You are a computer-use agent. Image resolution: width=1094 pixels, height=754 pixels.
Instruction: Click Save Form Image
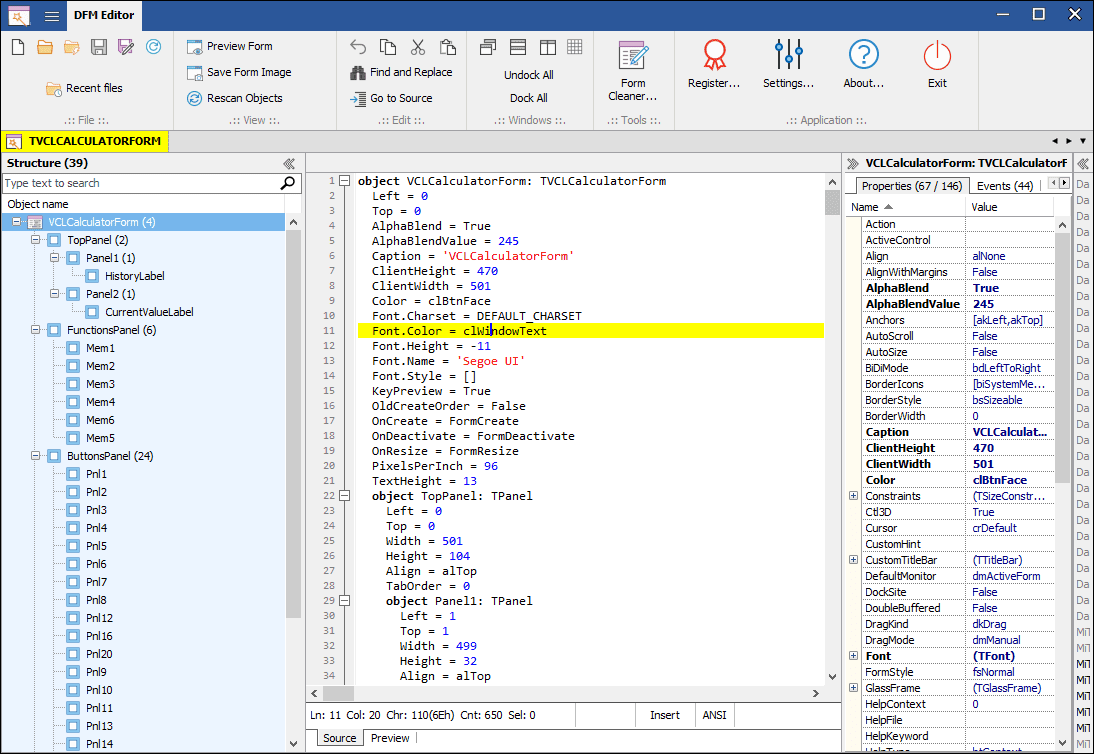[x=239, y=73]
